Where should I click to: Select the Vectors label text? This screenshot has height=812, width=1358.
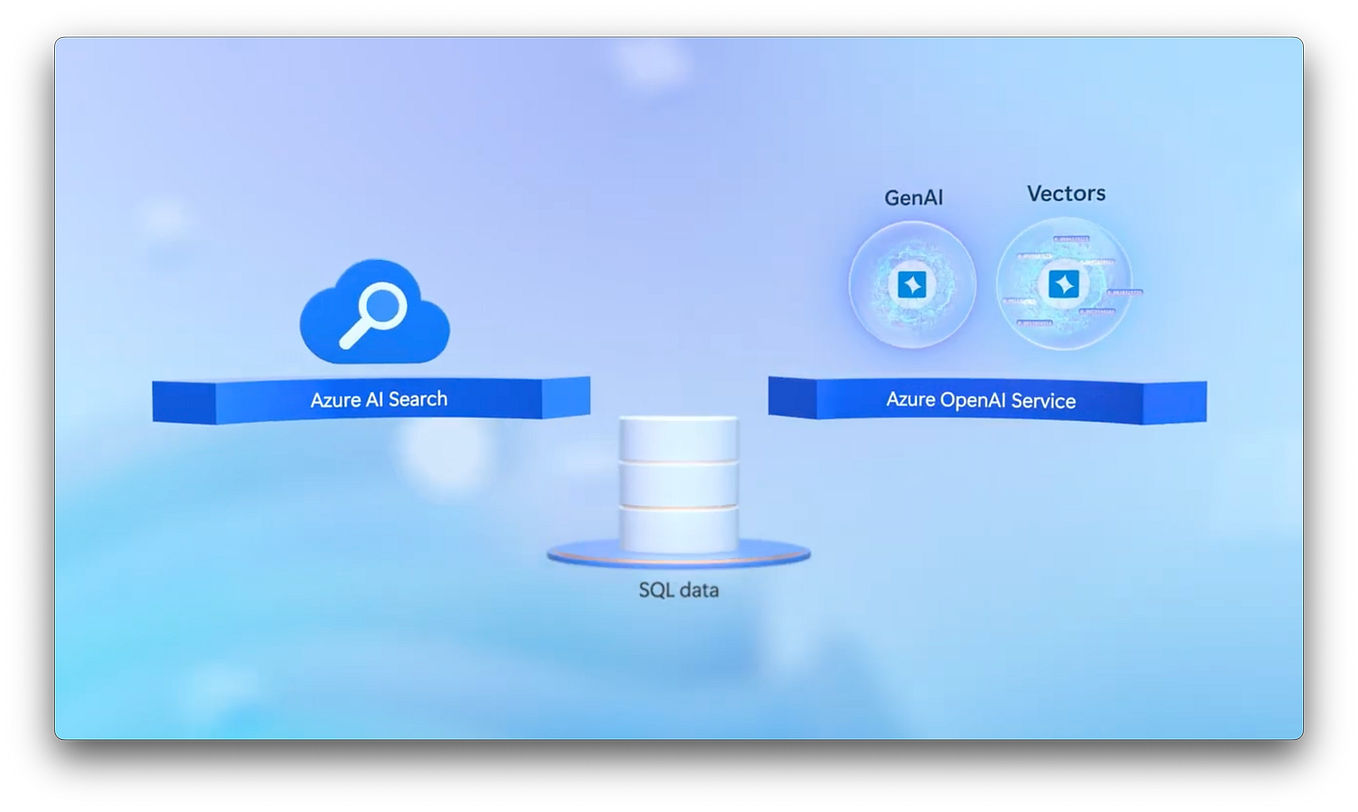pos(1066,192)
